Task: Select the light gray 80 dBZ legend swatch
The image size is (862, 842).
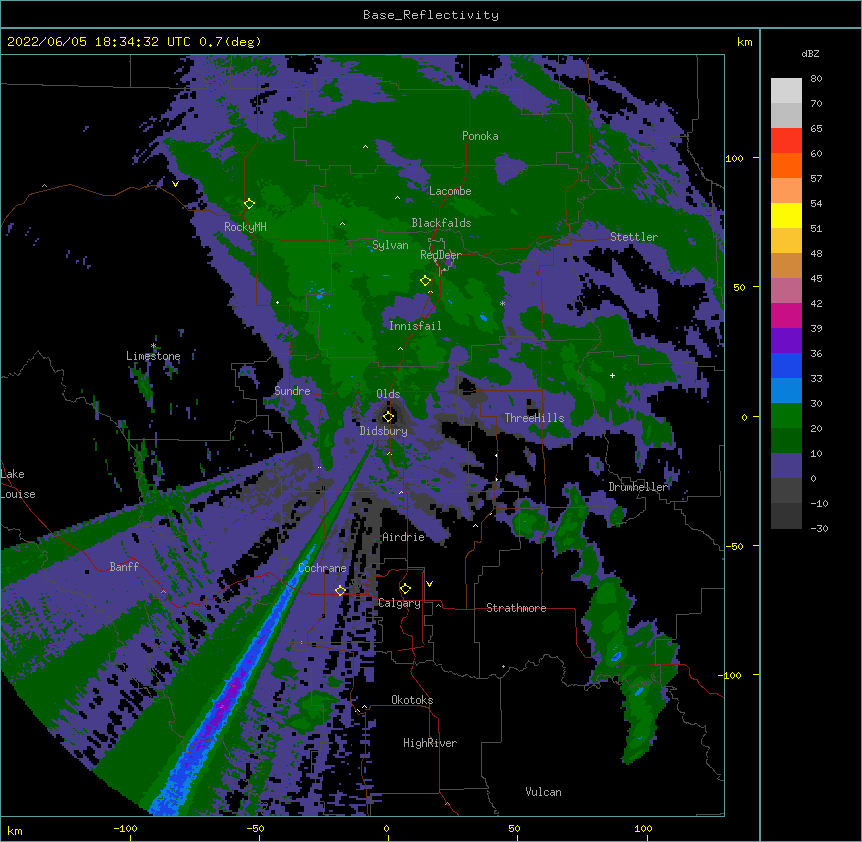Action: click(x=786, y=90)
